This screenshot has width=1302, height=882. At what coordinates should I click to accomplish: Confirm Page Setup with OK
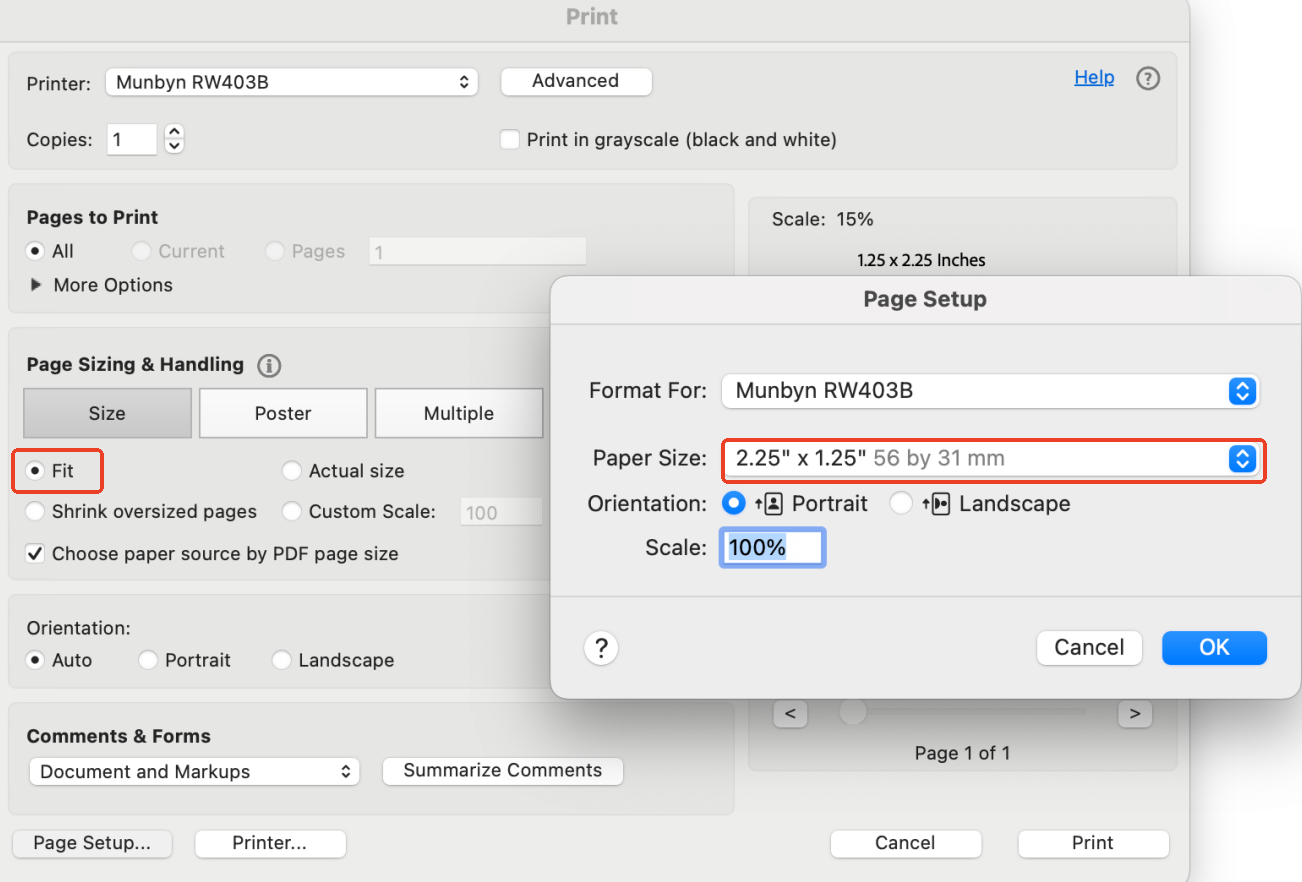(1214, 648)
